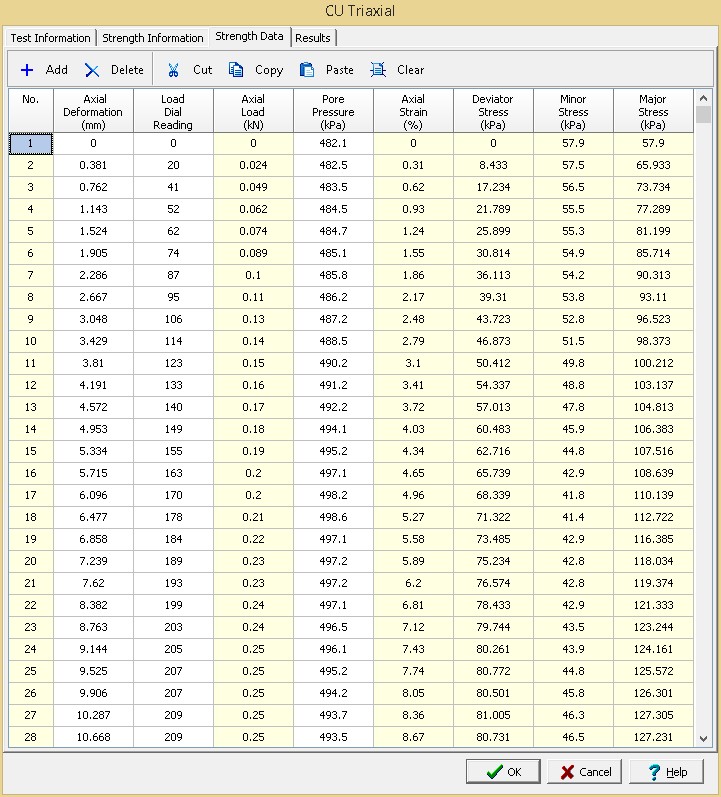Click Axial Deformation cell with 0.381

pyautogui.click(x=93, y=165)
